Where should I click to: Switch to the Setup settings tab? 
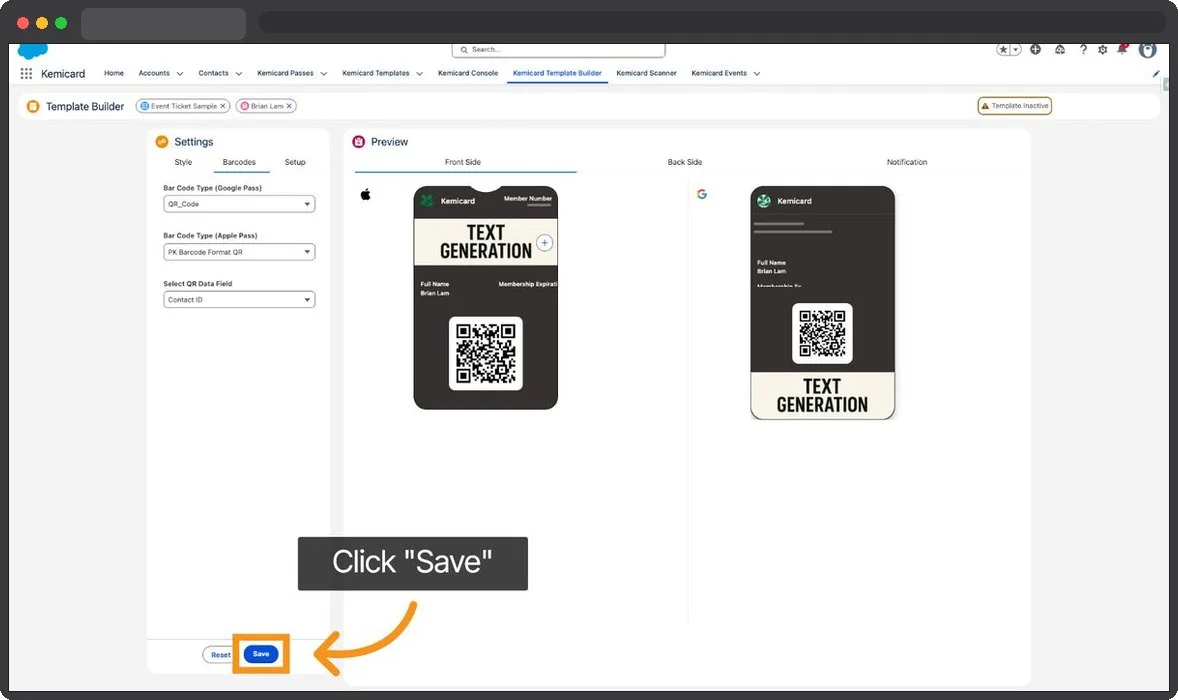point(295,162)
